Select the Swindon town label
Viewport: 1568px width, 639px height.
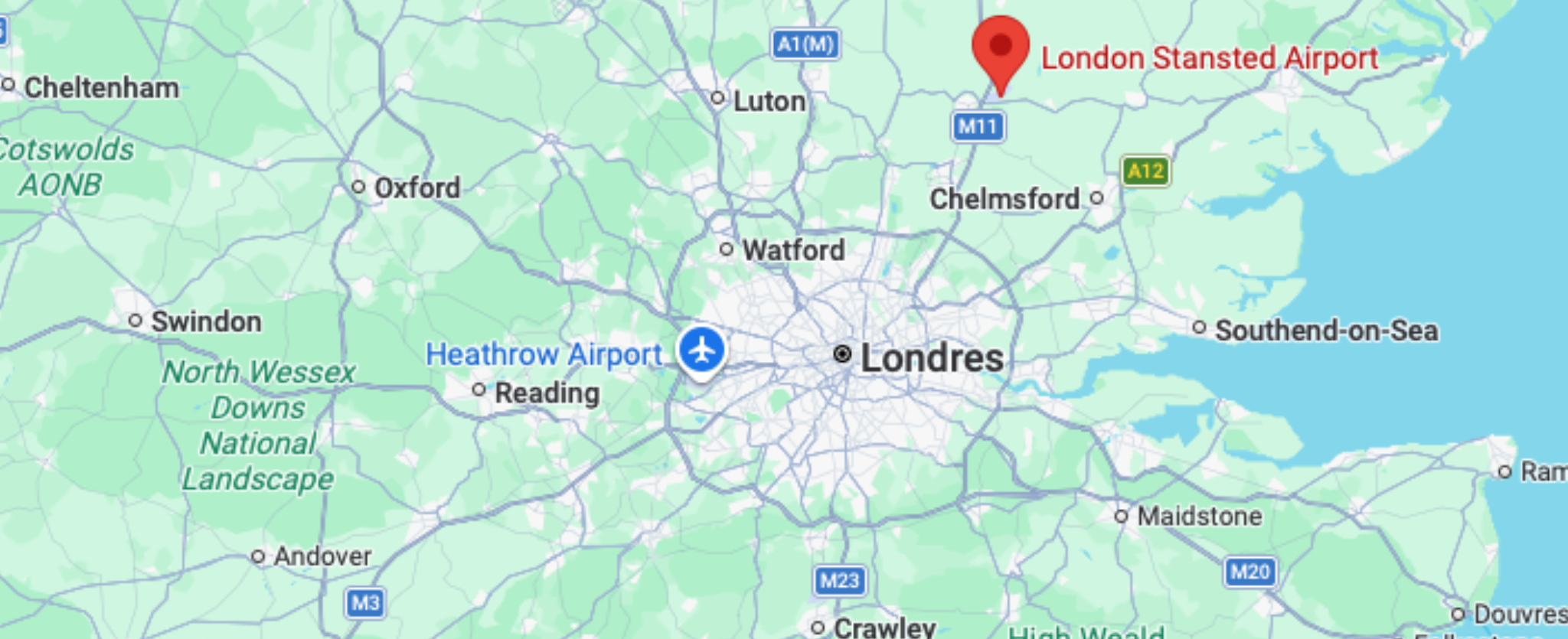[x=206, y=321]
